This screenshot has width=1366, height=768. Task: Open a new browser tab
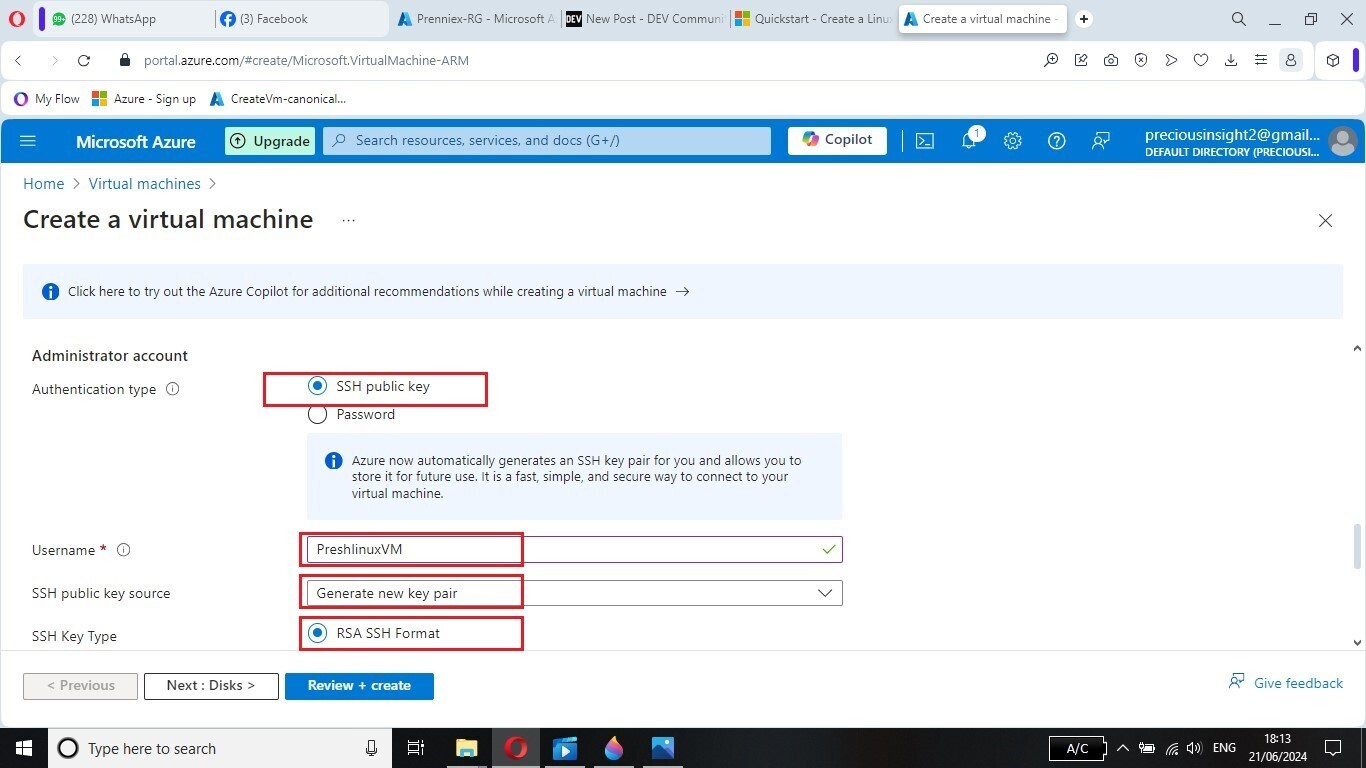[x=1084, y=19]
